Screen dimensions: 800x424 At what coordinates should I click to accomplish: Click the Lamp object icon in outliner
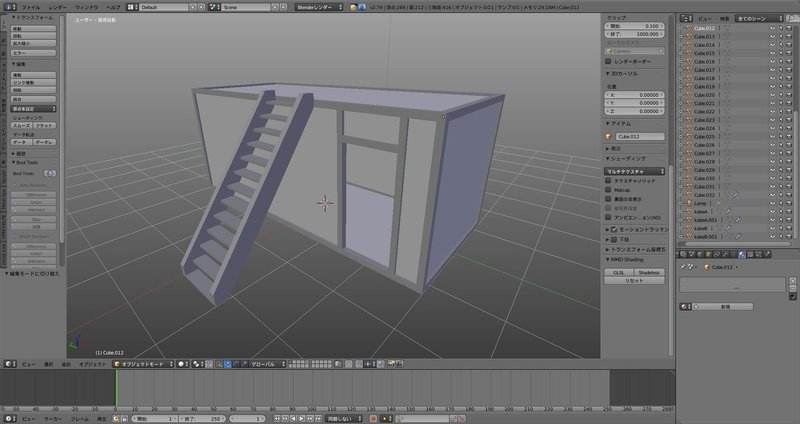[x=689, y=203]
